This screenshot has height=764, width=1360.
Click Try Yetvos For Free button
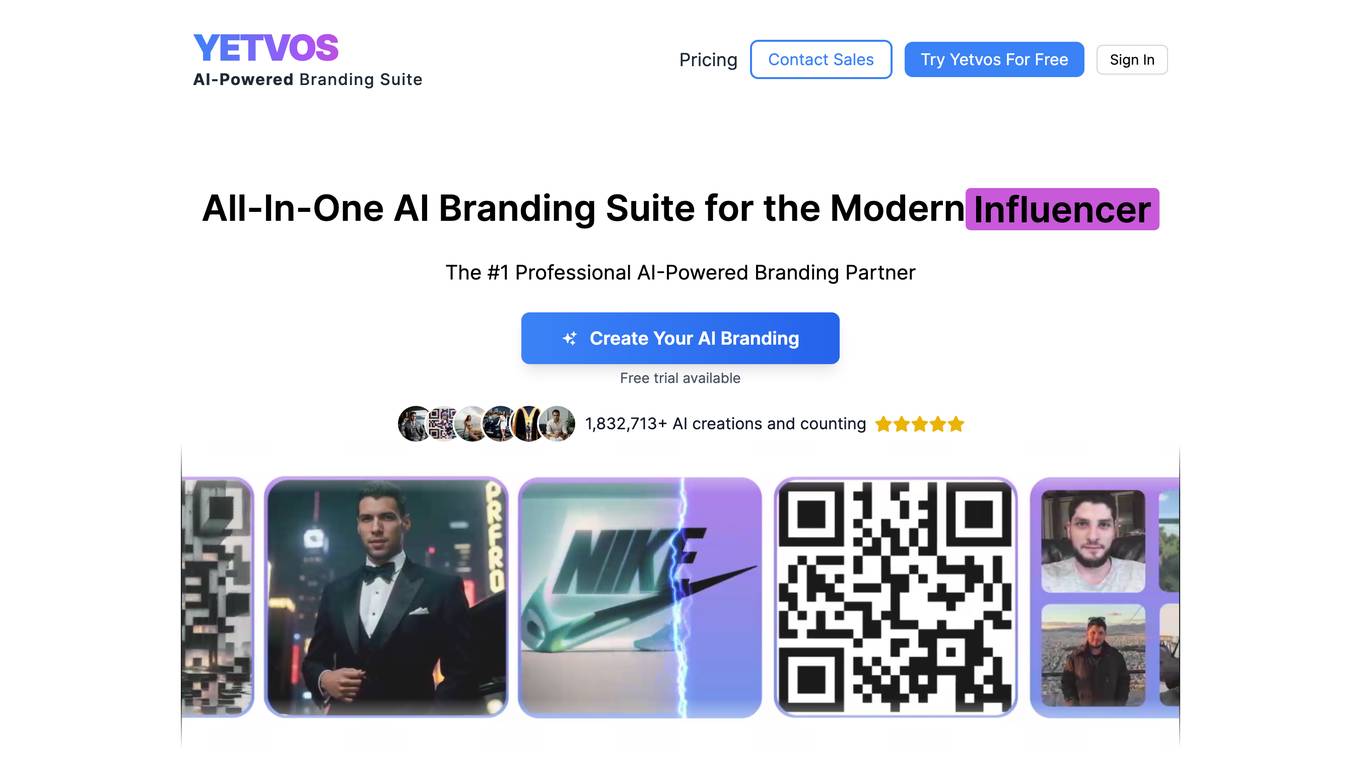point(994,60)
